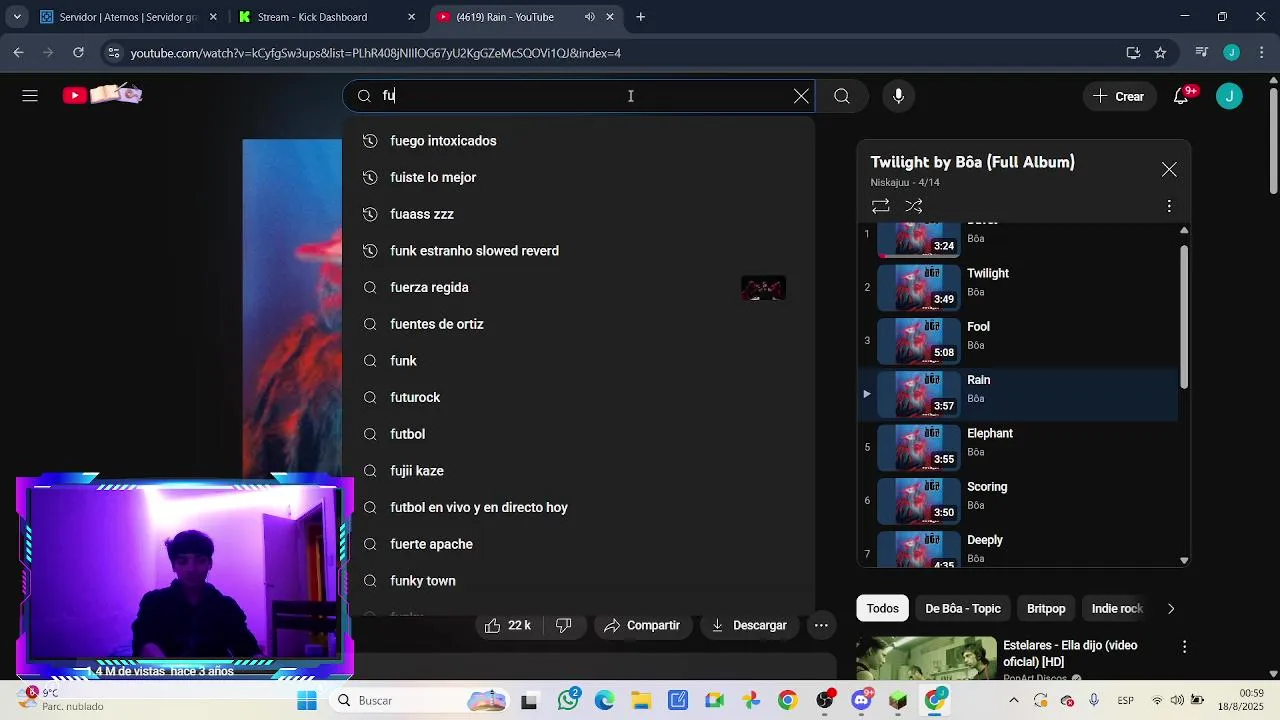
Task: Click the Compartir share button
Action: pos(642,625)
